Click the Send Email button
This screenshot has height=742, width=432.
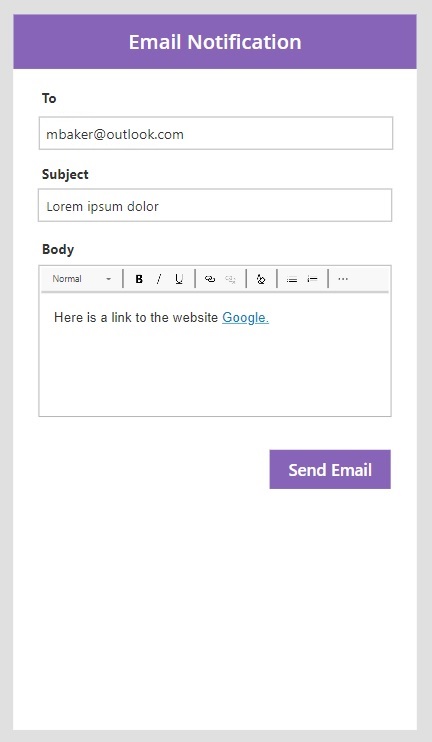click(x=330, y=469)
